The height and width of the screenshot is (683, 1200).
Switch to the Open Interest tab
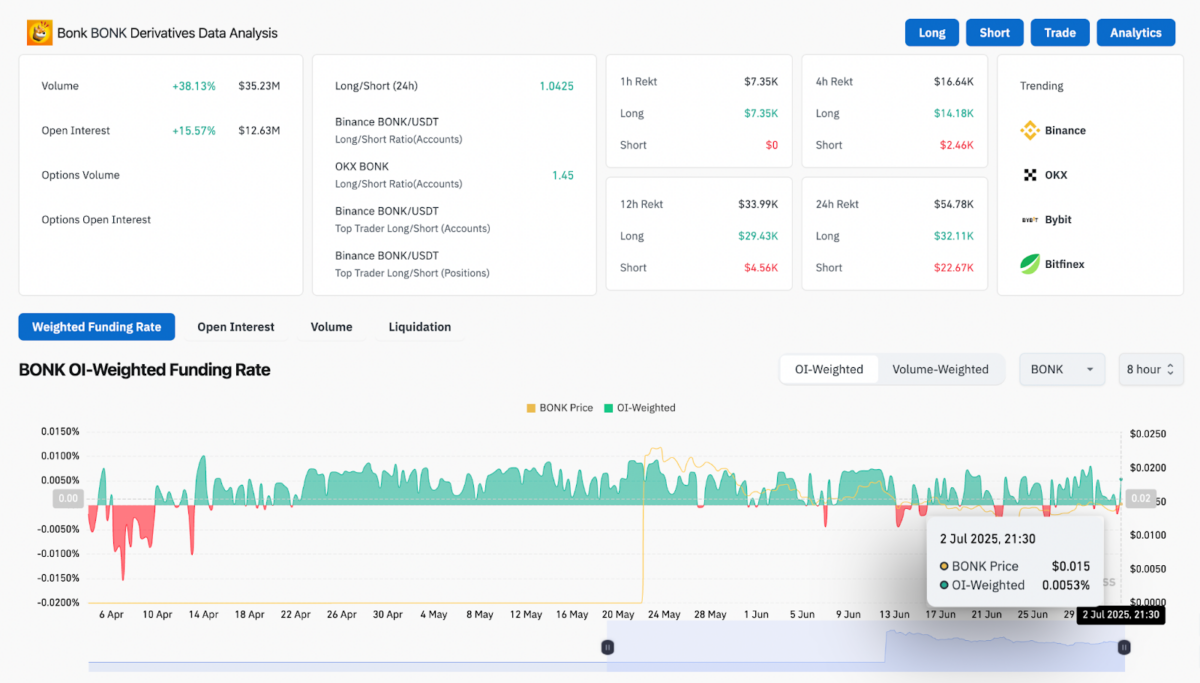tap(235, 327)
